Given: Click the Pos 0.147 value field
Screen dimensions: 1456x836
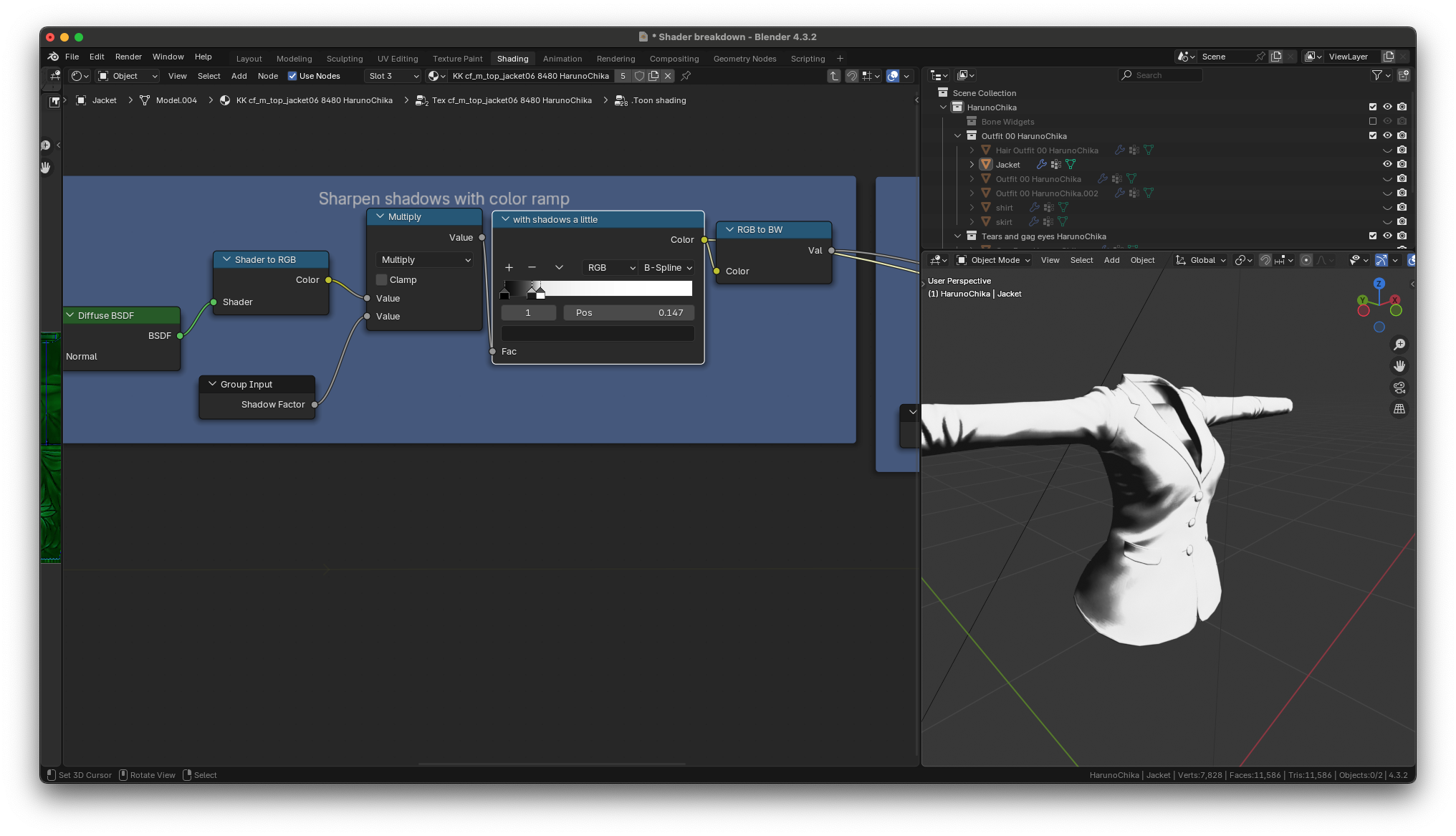Looking at the screenshot, I should coord(628,313).
